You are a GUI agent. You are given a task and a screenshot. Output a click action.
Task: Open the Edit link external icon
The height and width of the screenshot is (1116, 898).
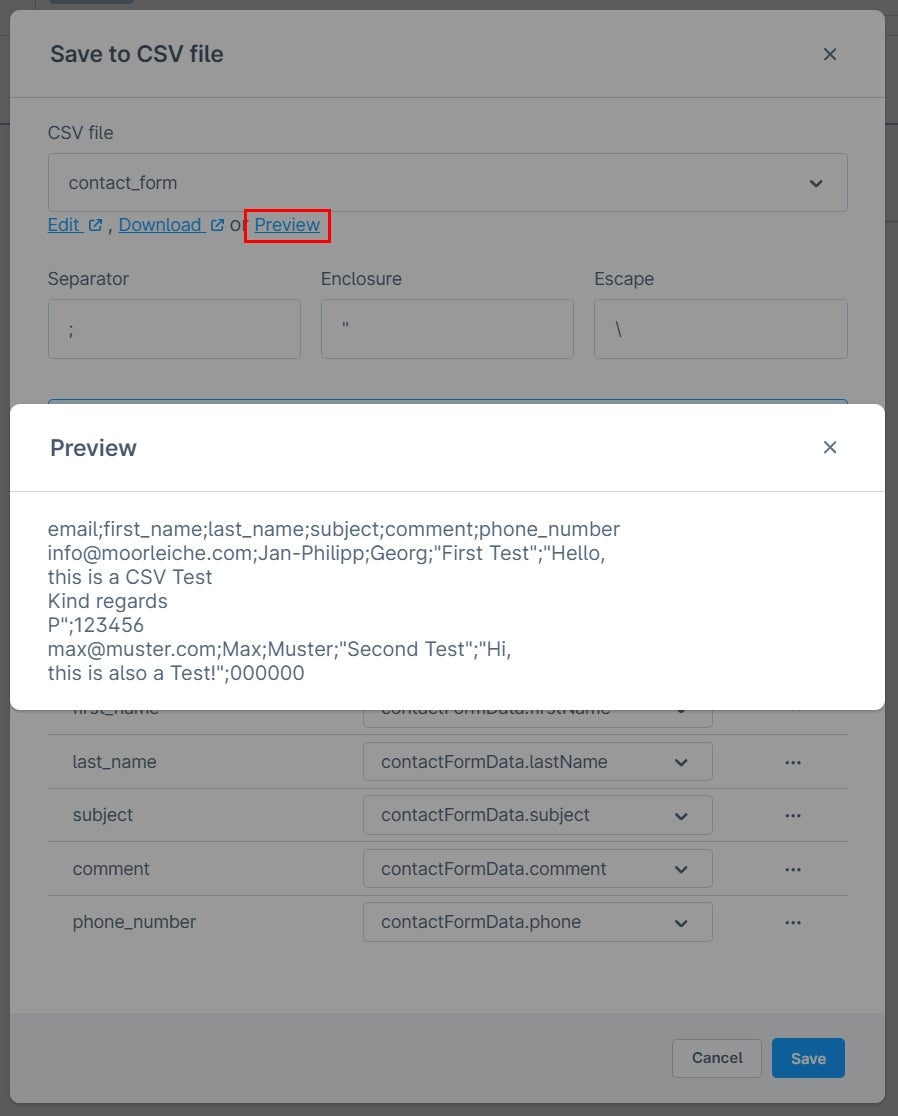coord(95,225)
